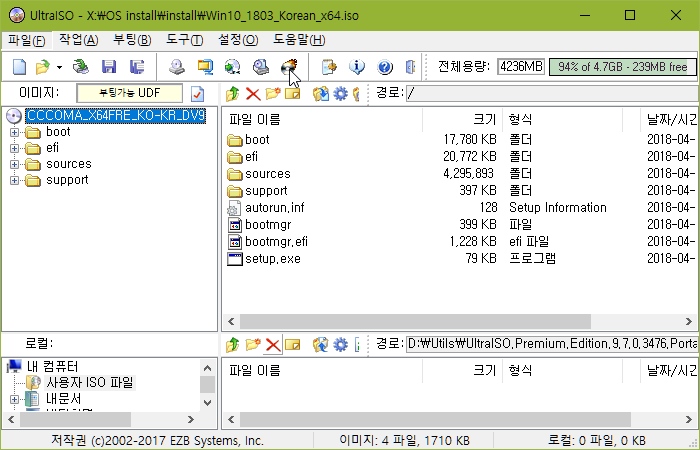Click the add-to-image icon in the local toolbar
Image resolution: width=700 pixels, height=450 pixels.
pos(320,345)
